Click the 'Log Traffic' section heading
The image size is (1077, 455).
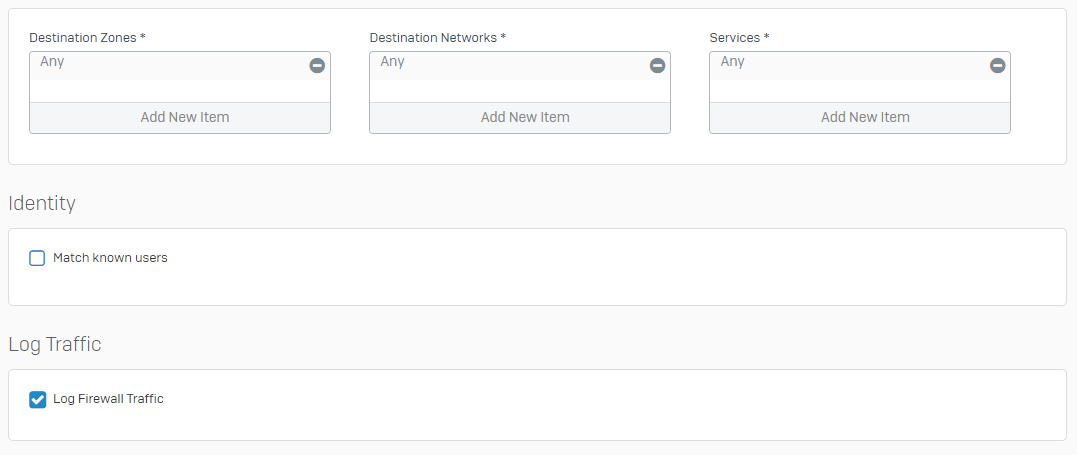pos(55,344)
